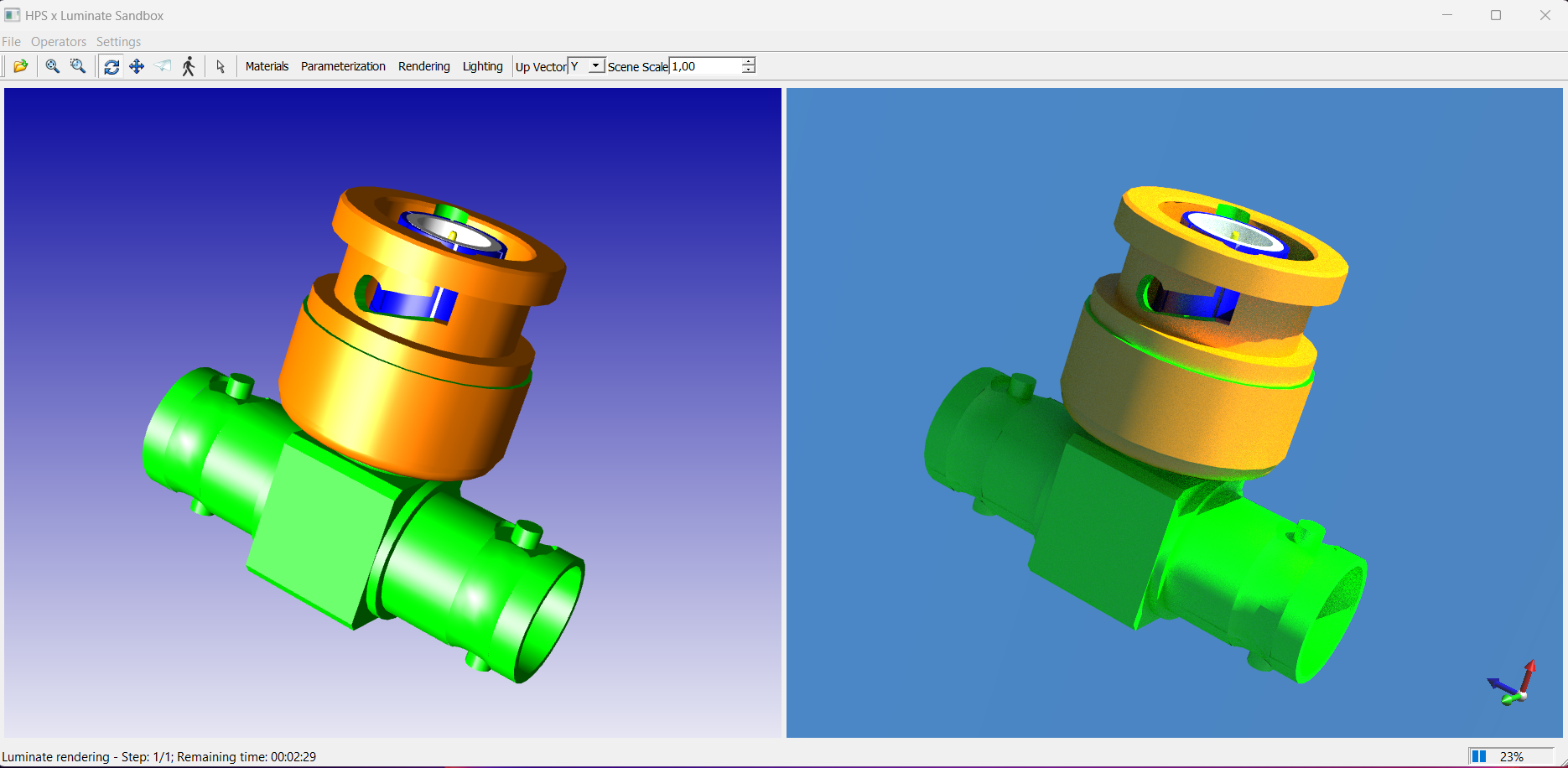Switch to the selection arrow tool
1568x768 pixels.
[221, 65]
